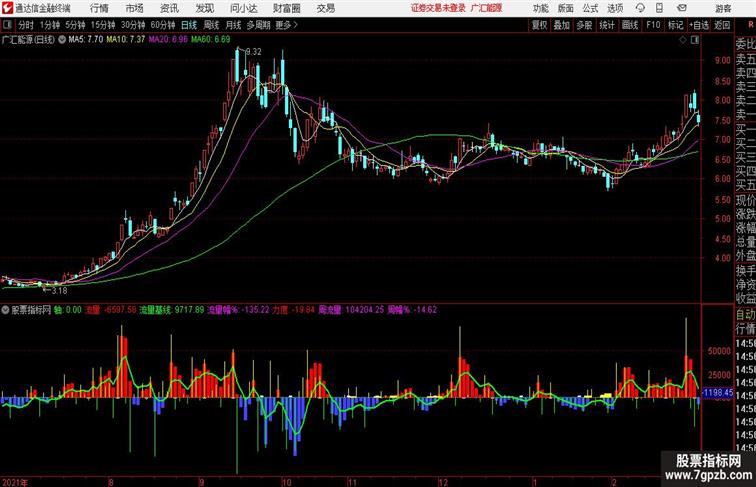Screen dimensions: 756x487
Task: Open the 财富圈 menu
Action: 287,8
